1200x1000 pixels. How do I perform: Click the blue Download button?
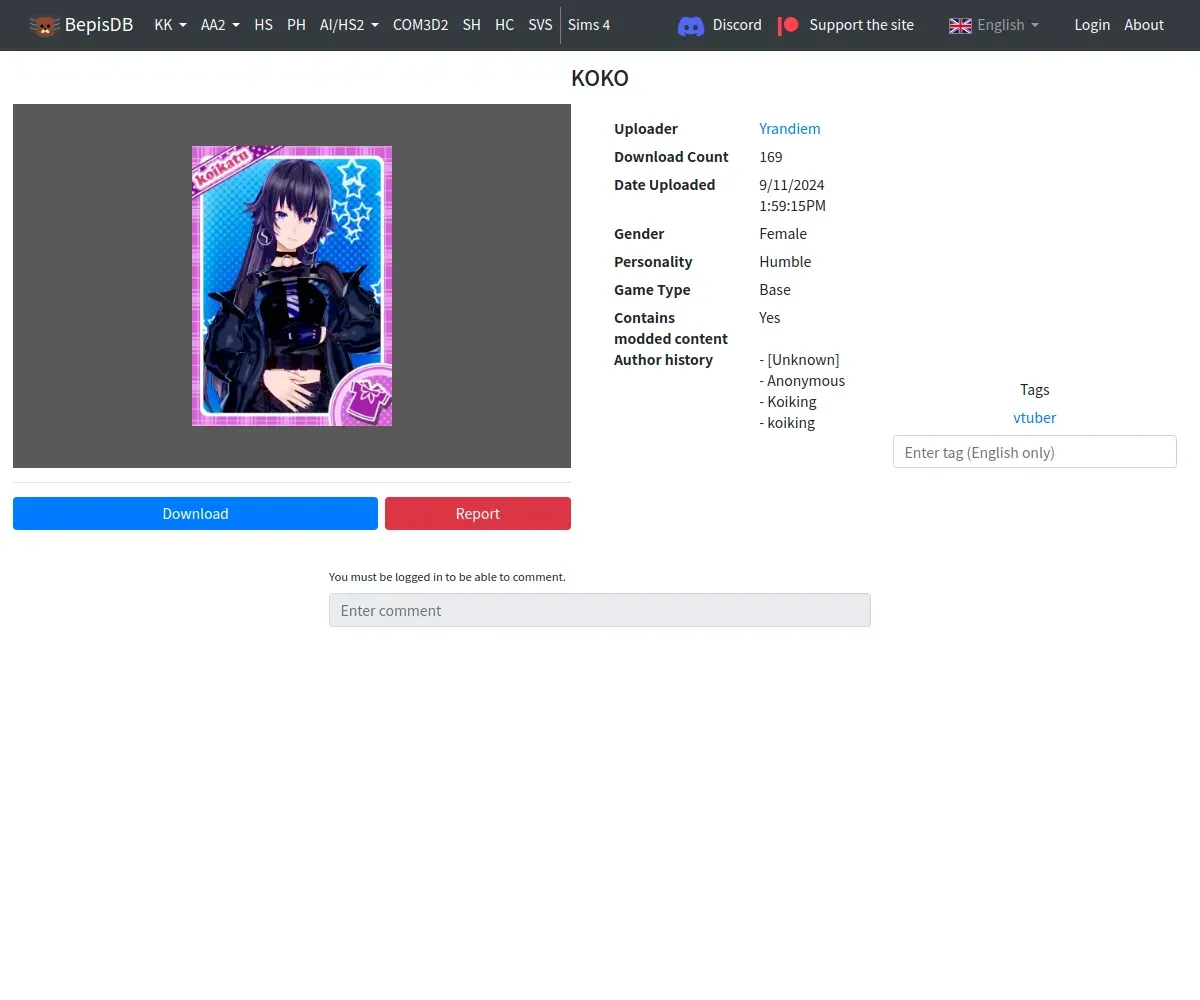(x=195, y=513)
